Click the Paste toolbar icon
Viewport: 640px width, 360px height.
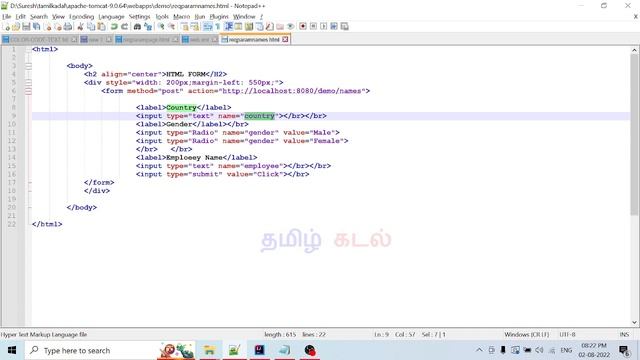point(101,27)
